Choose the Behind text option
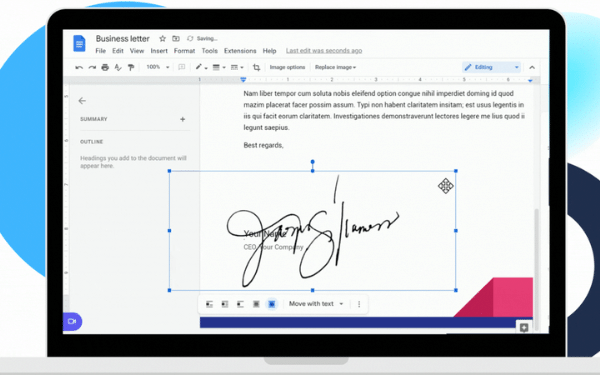600x375 pixels. [x=256, y=304]
